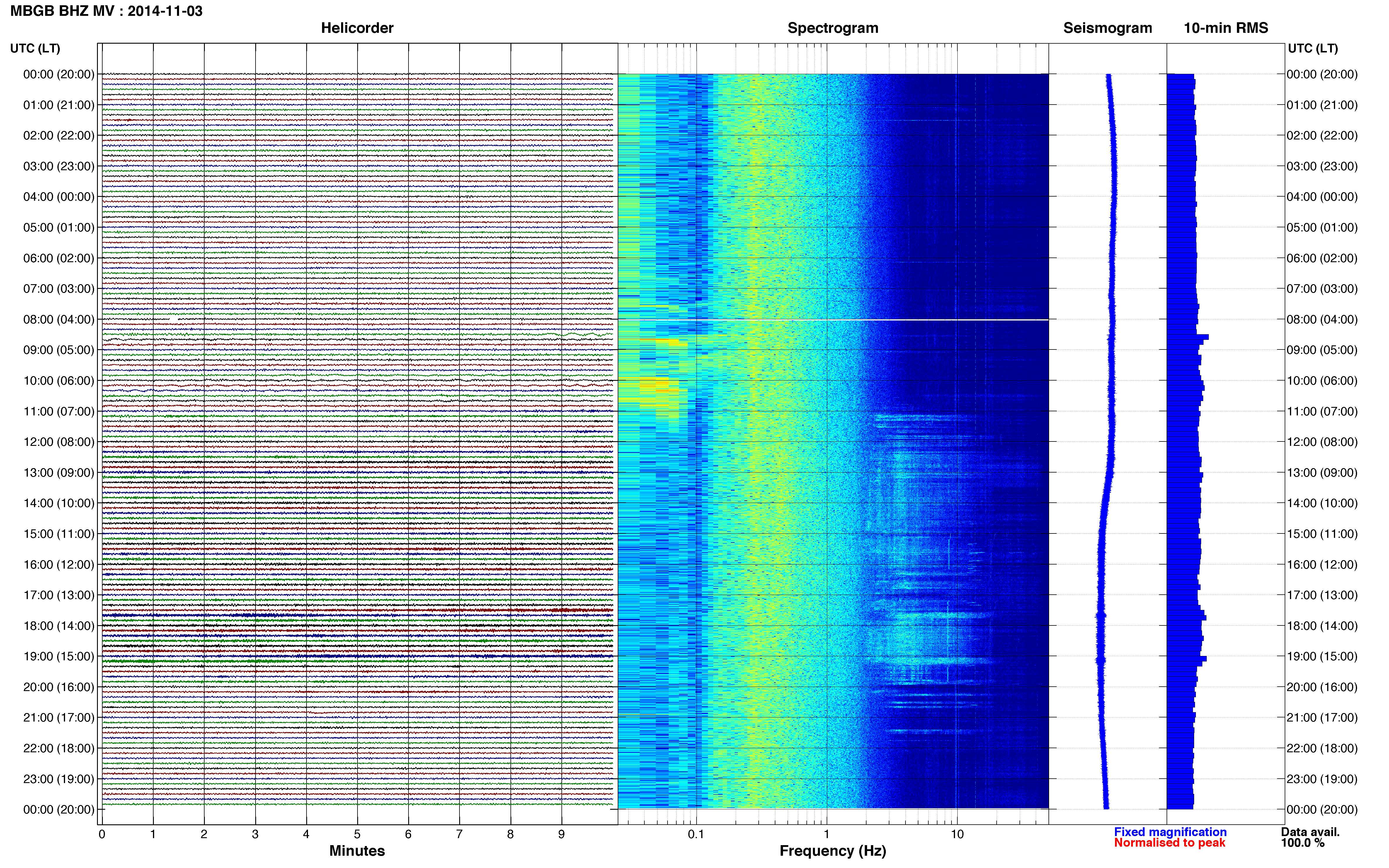Click left time label 11:00 (07:00)

tap(59, 411)
